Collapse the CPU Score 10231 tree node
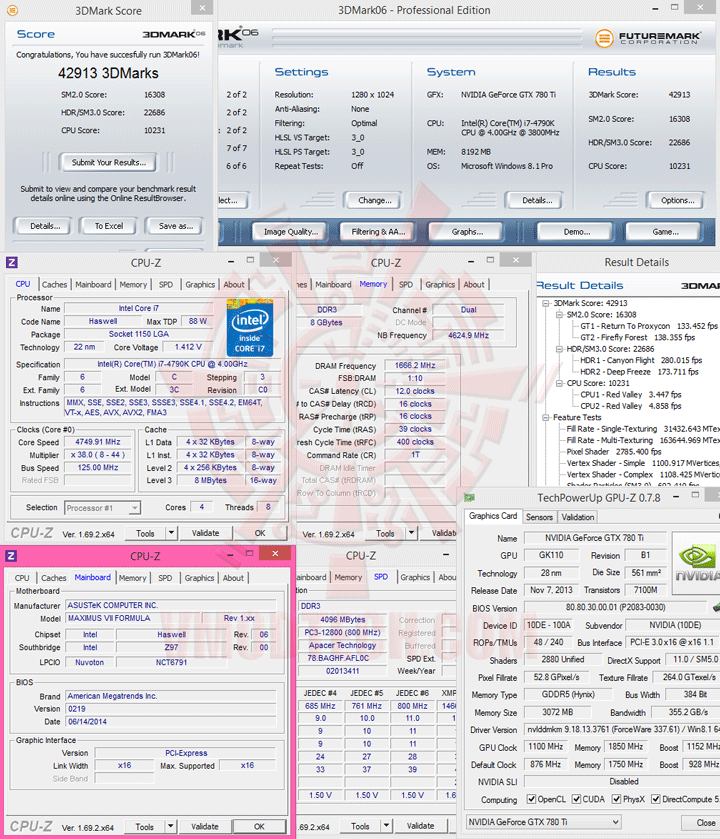 tap(559, 383)
